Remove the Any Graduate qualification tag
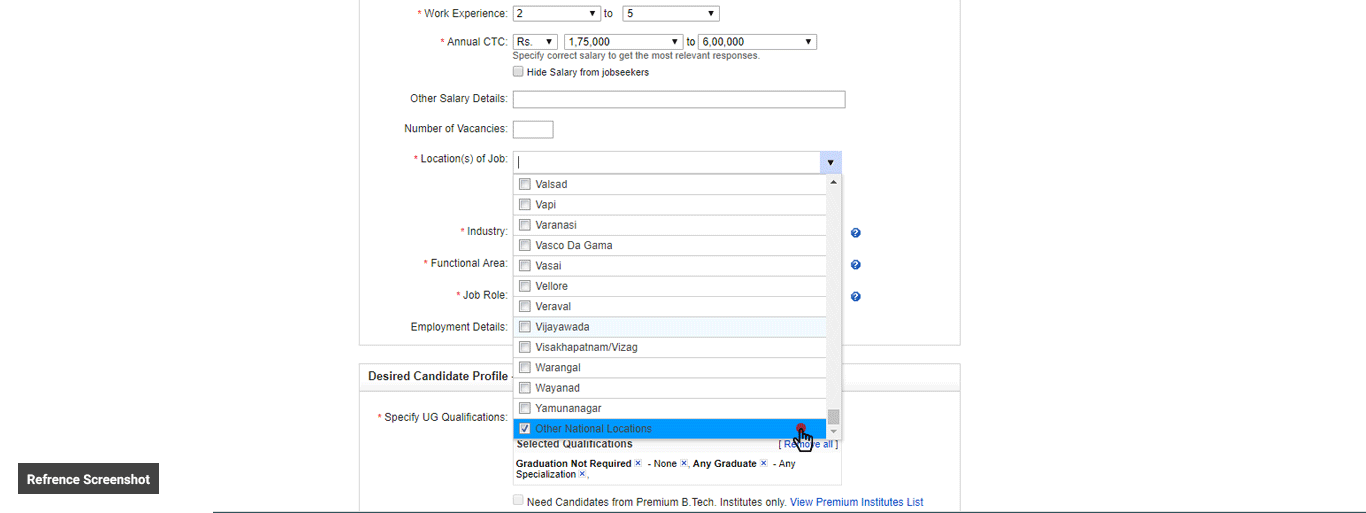1366x513 pixels. [x=763, y=463]
